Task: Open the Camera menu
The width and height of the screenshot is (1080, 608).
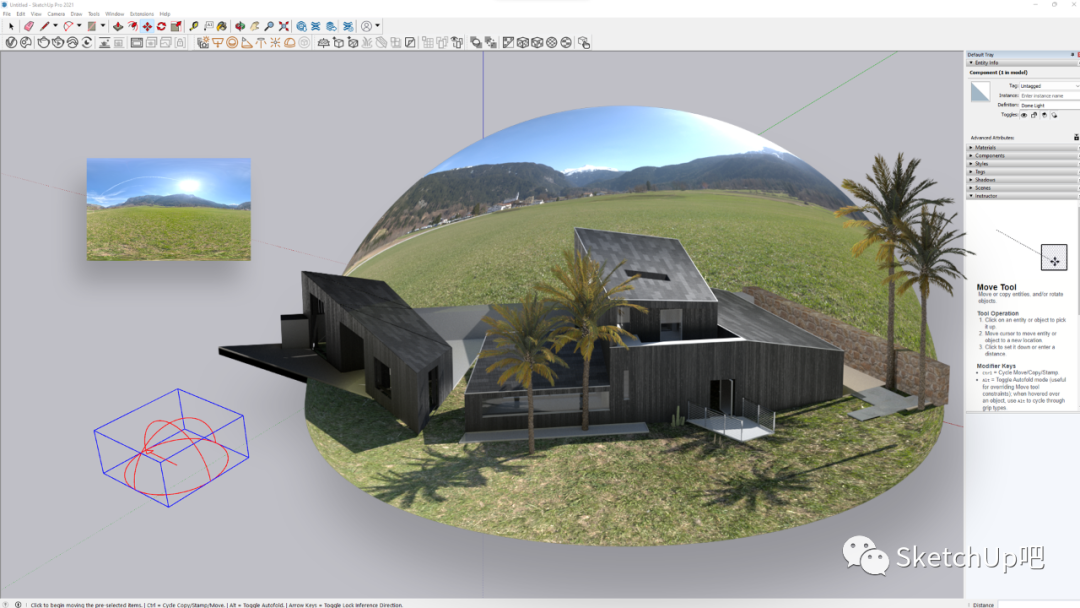Action: pyautogui.click(x=56, y=14)
